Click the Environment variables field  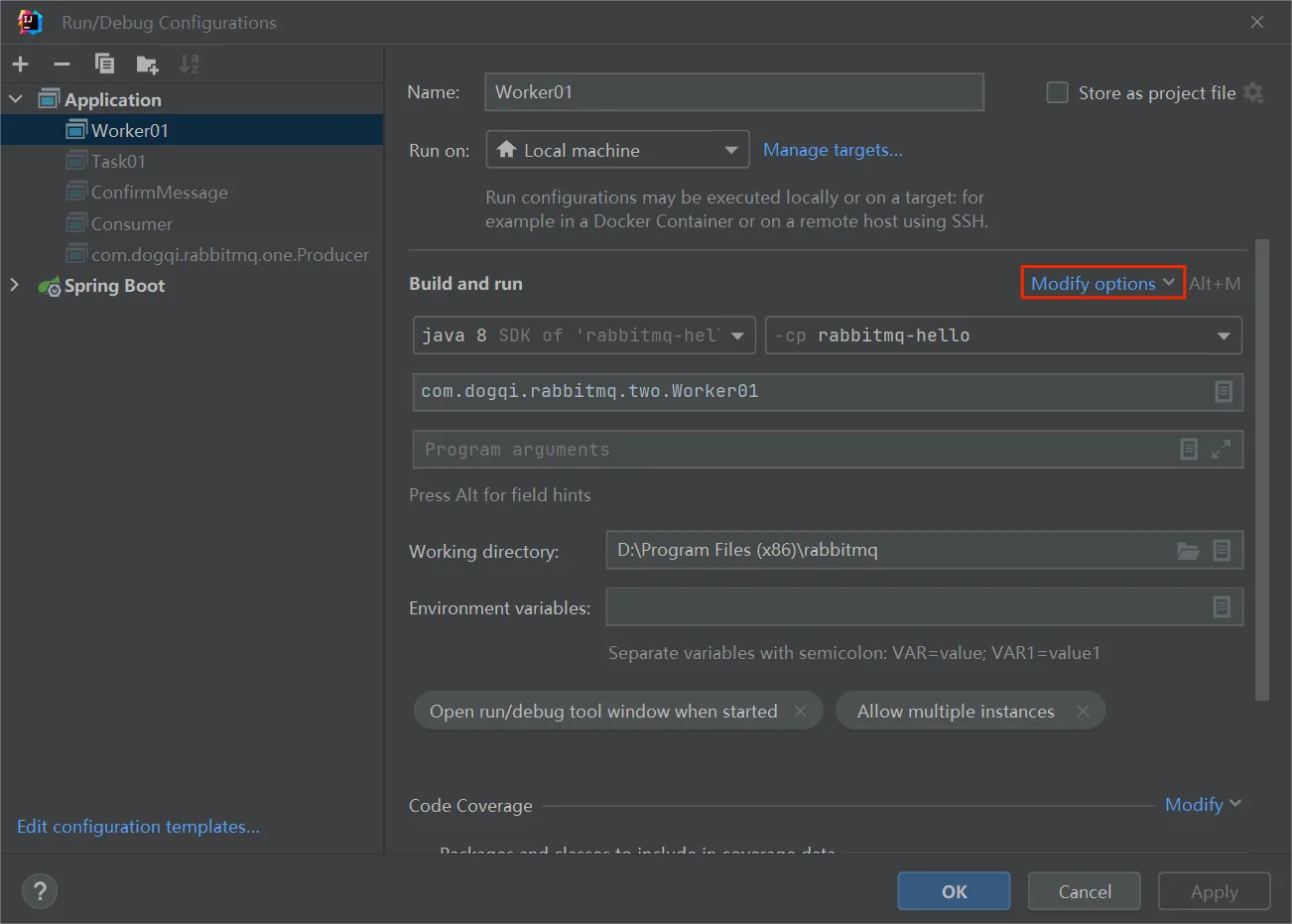[924, 606]
